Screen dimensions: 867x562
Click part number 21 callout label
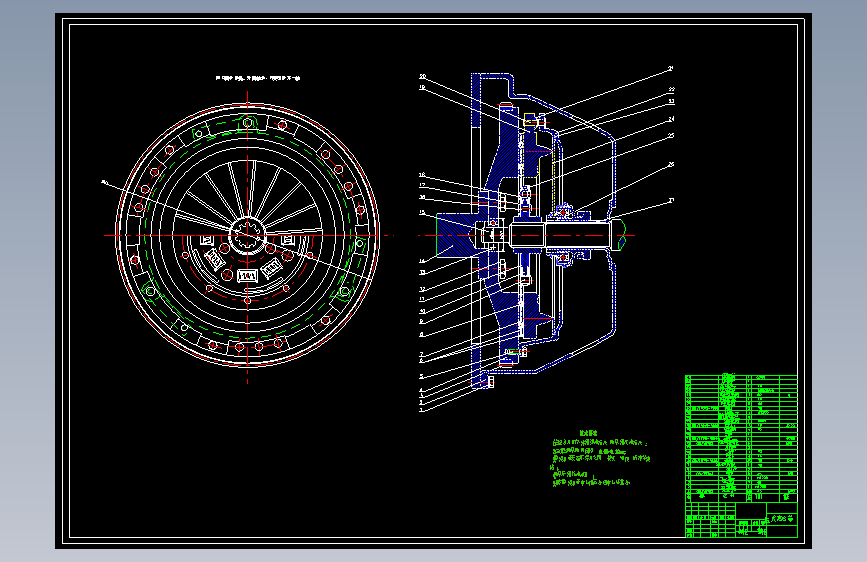click(x=671, y=69)
